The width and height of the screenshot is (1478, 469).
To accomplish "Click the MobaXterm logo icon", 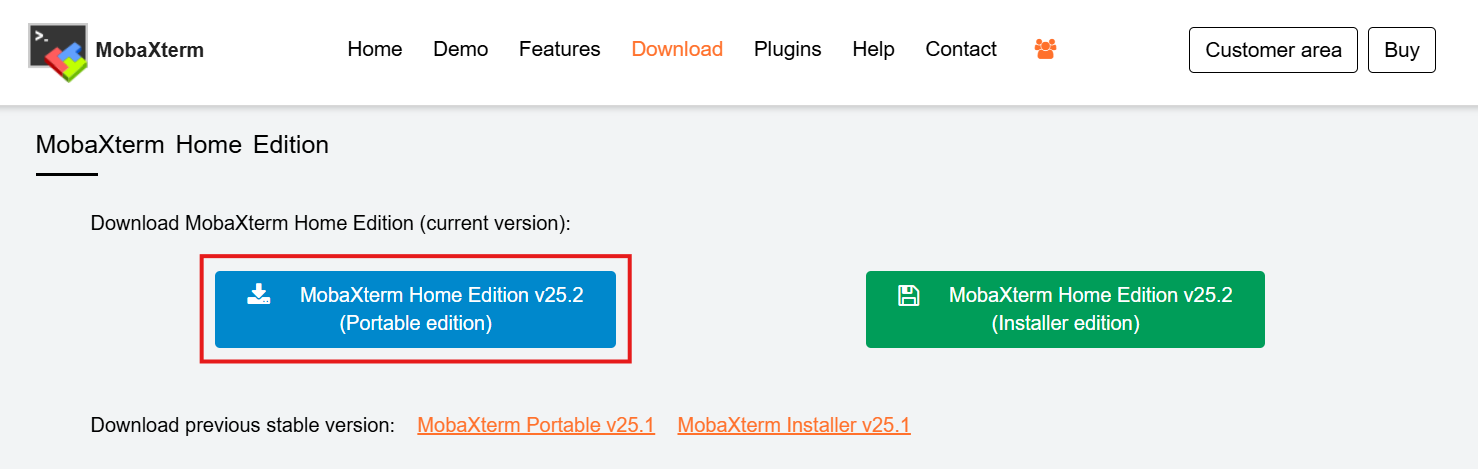I will (x=58, y=51).
